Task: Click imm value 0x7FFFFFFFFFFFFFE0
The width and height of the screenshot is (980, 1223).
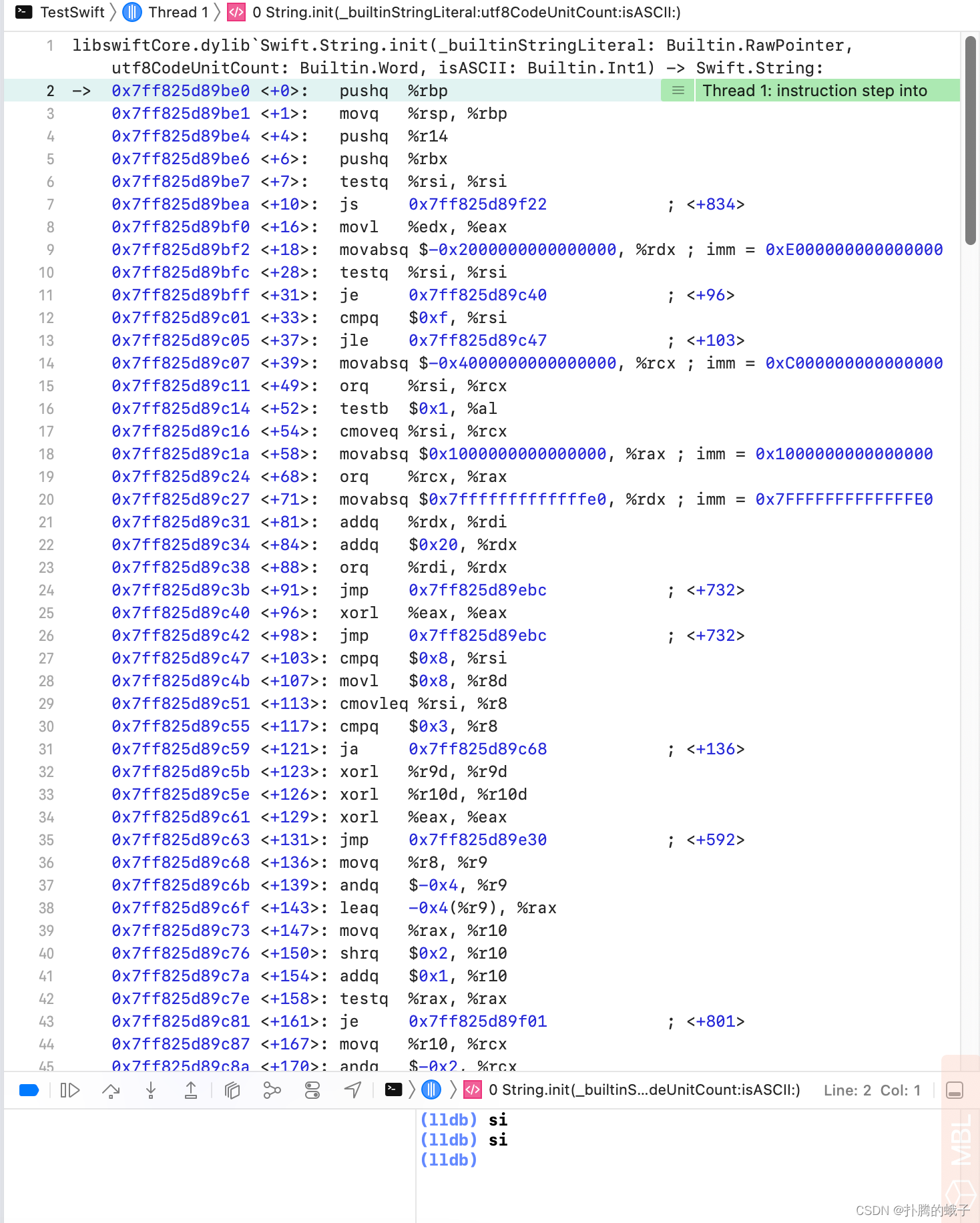Action: click(x=844, y=499)
